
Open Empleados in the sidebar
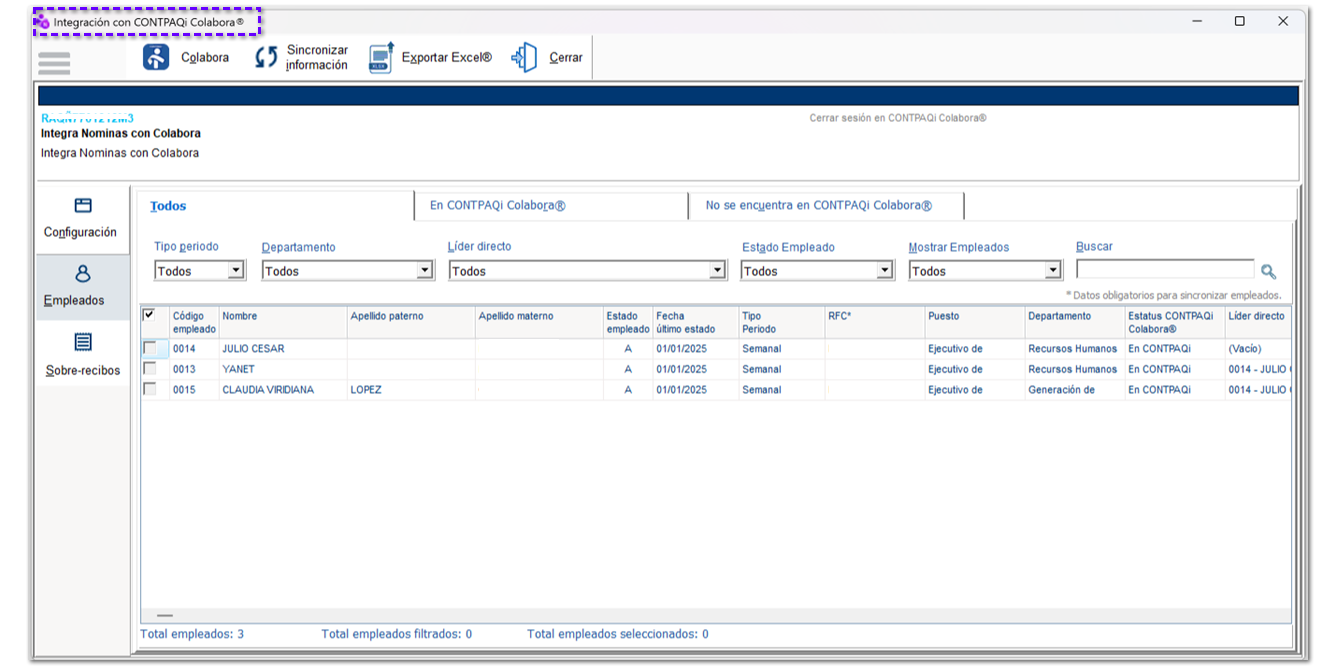[x=81, y=286]
